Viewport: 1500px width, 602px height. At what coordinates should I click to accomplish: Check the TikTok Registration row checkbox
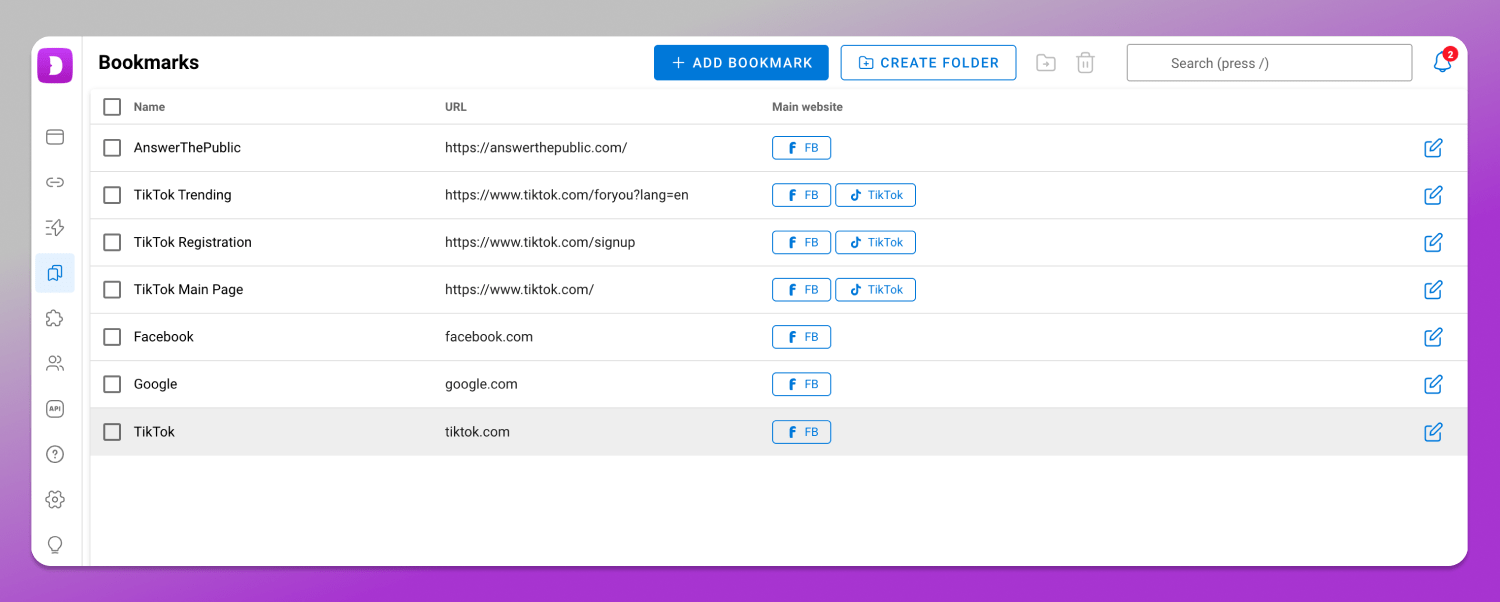tap(112, 242)
